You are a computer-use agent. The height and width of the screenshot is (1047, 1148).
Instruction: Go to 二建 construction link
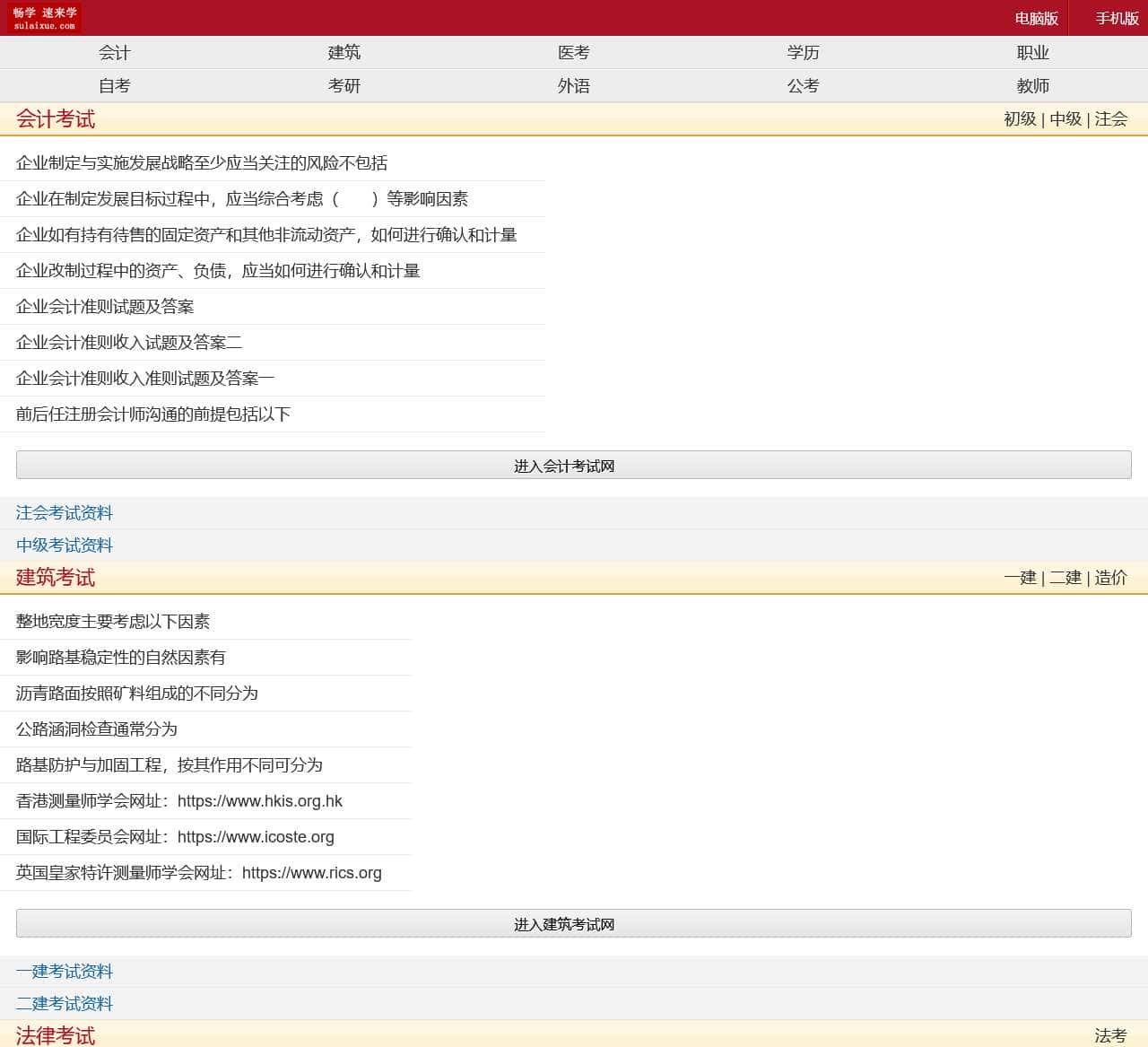pos(1065,578)
